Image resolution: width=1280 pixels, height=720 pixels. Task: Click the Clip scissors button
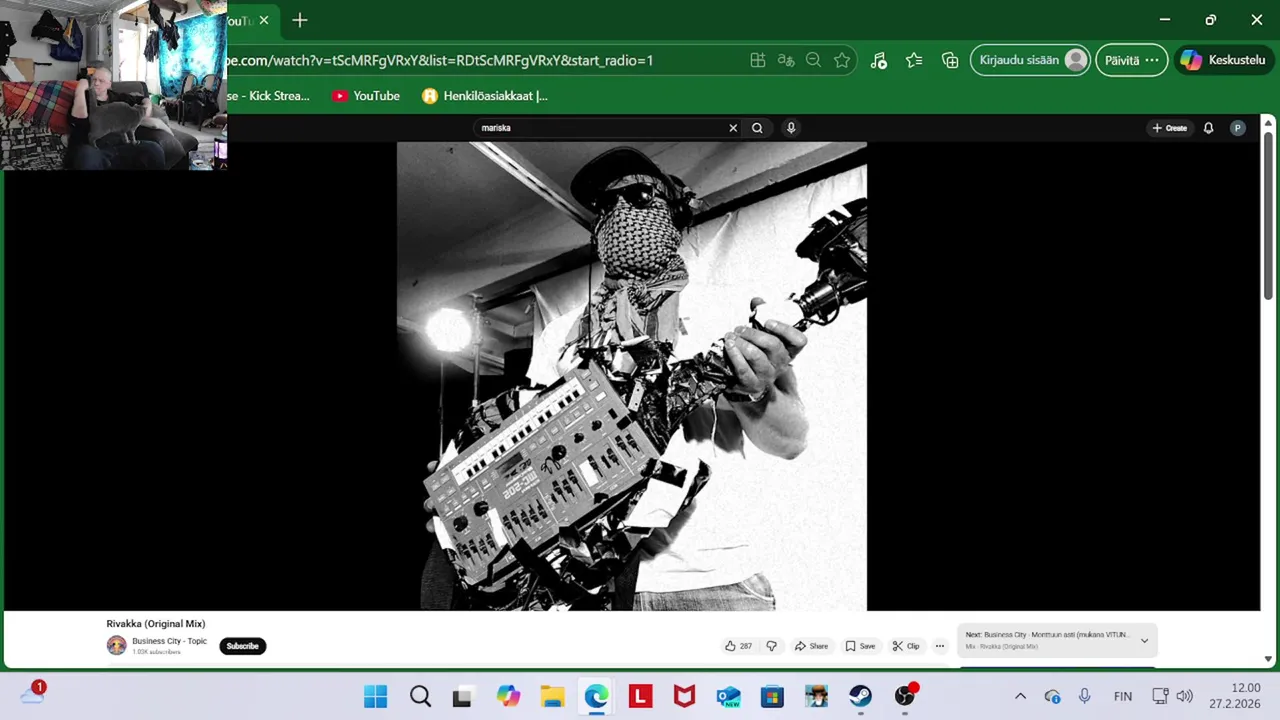click(906, 646)
